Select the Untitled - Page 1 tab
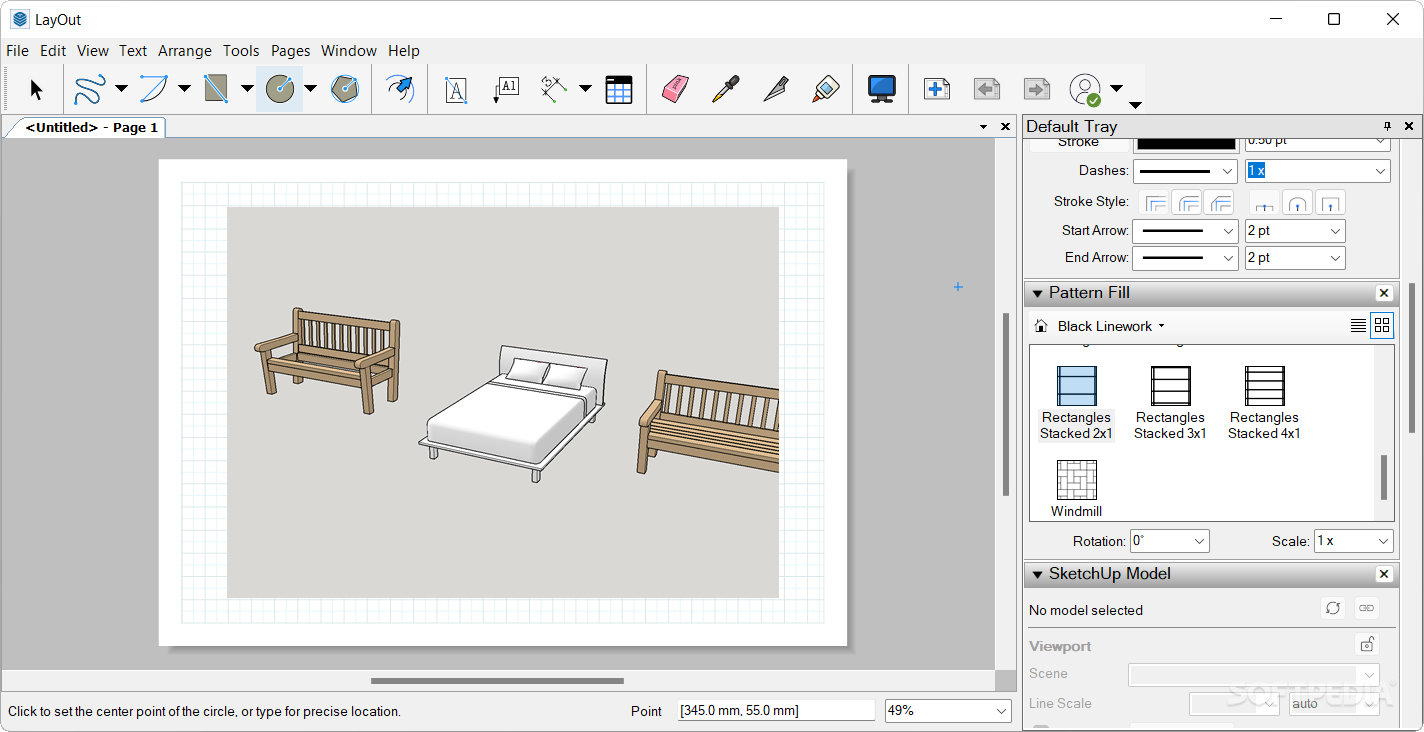Viewport: 1424px width, 732px height. (92, 127)
